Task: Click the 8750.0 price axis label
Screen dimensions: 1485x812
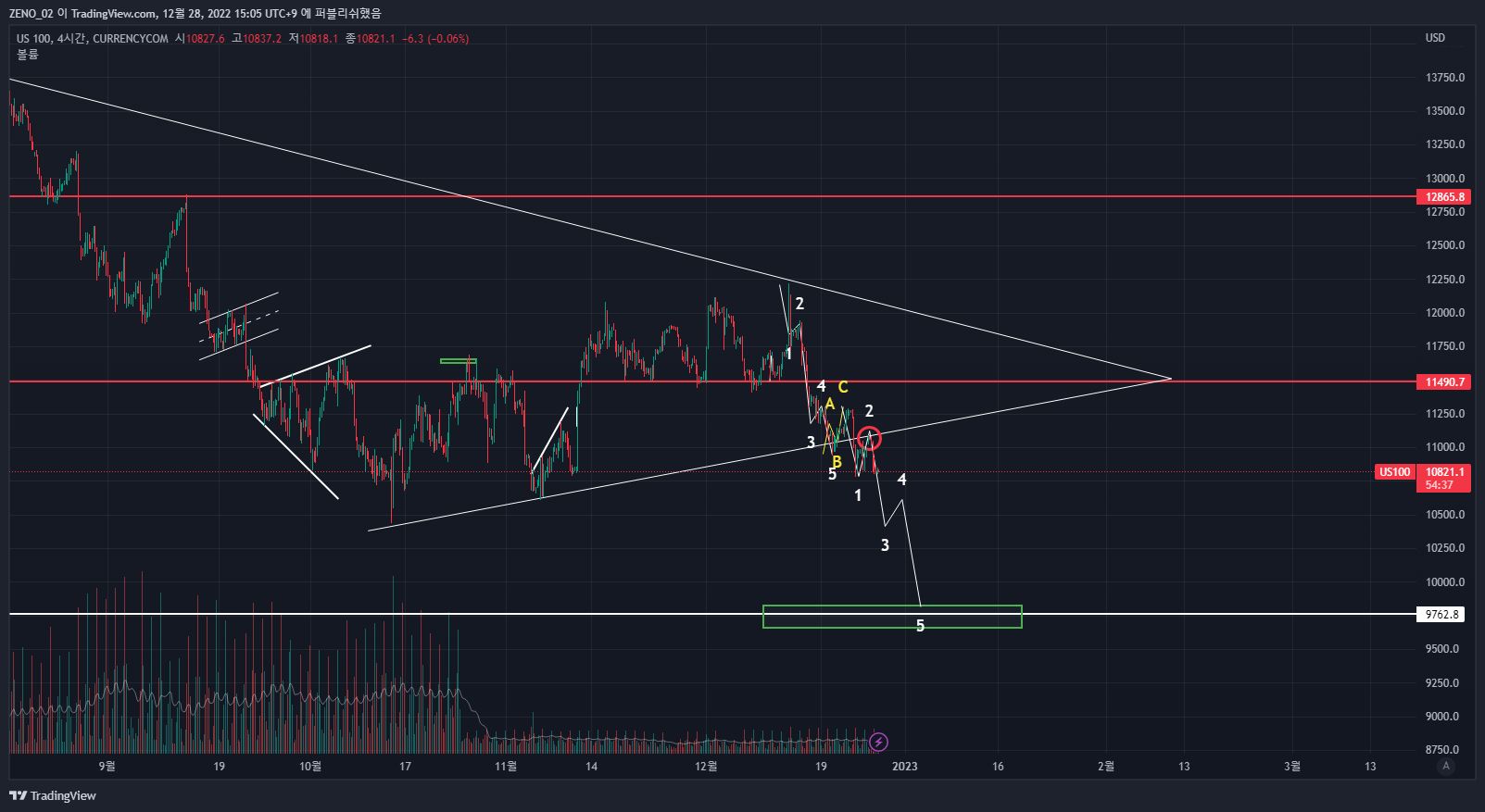Action: (x=1442, y=750)
